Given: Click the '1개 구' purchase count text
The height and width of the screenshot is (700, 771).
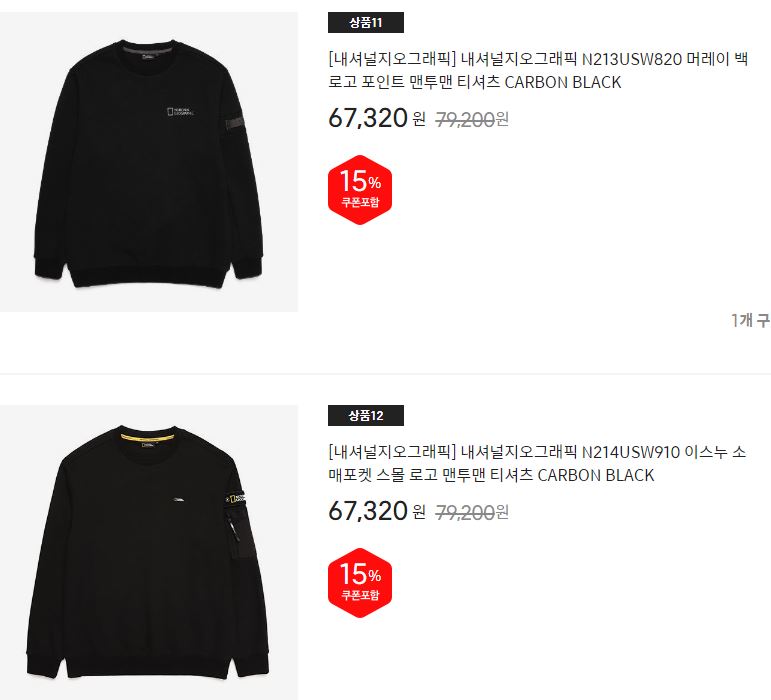Looking at the screenshot, I should coord(750,321).
